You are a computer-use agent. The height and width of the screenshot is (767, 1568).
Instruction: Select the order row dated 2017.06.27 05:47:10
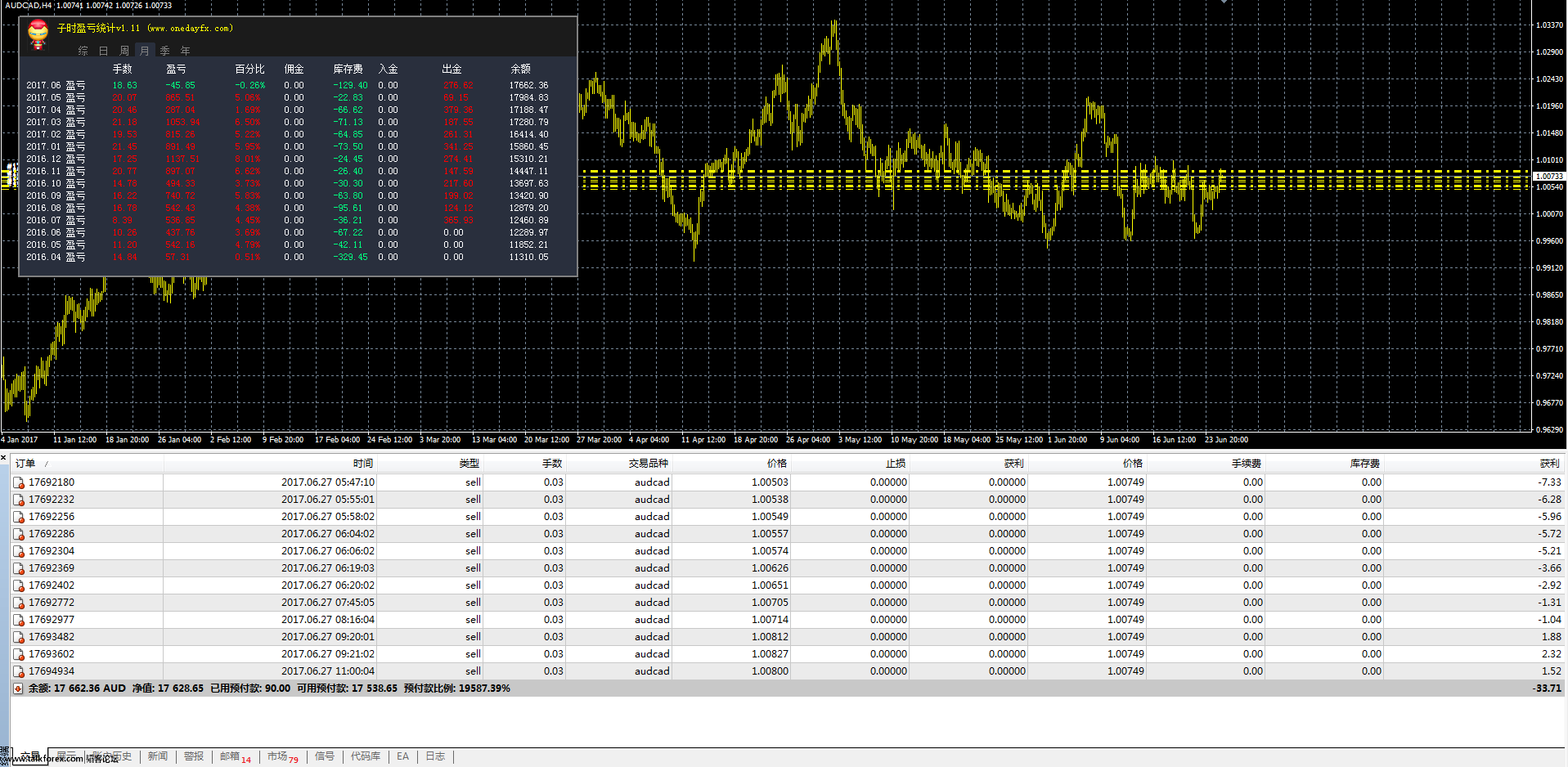pos(788,482)
